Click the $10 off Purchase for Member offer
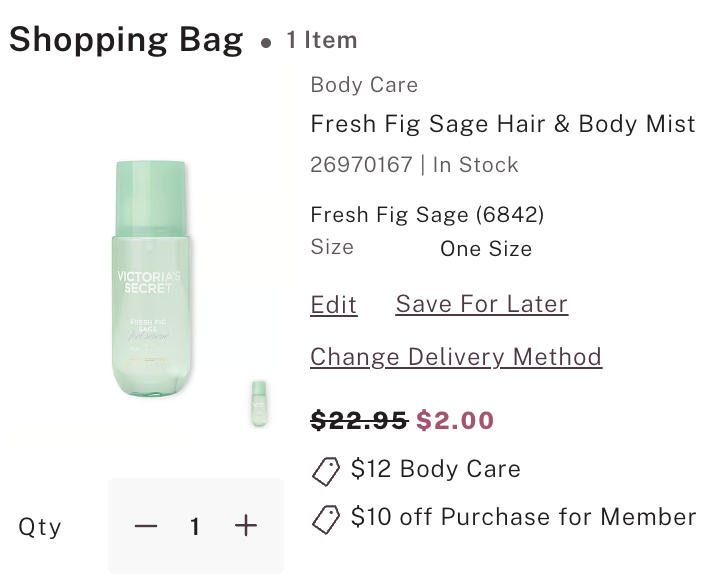The width and height of the screenshot is (714, 587). (523, 518)
